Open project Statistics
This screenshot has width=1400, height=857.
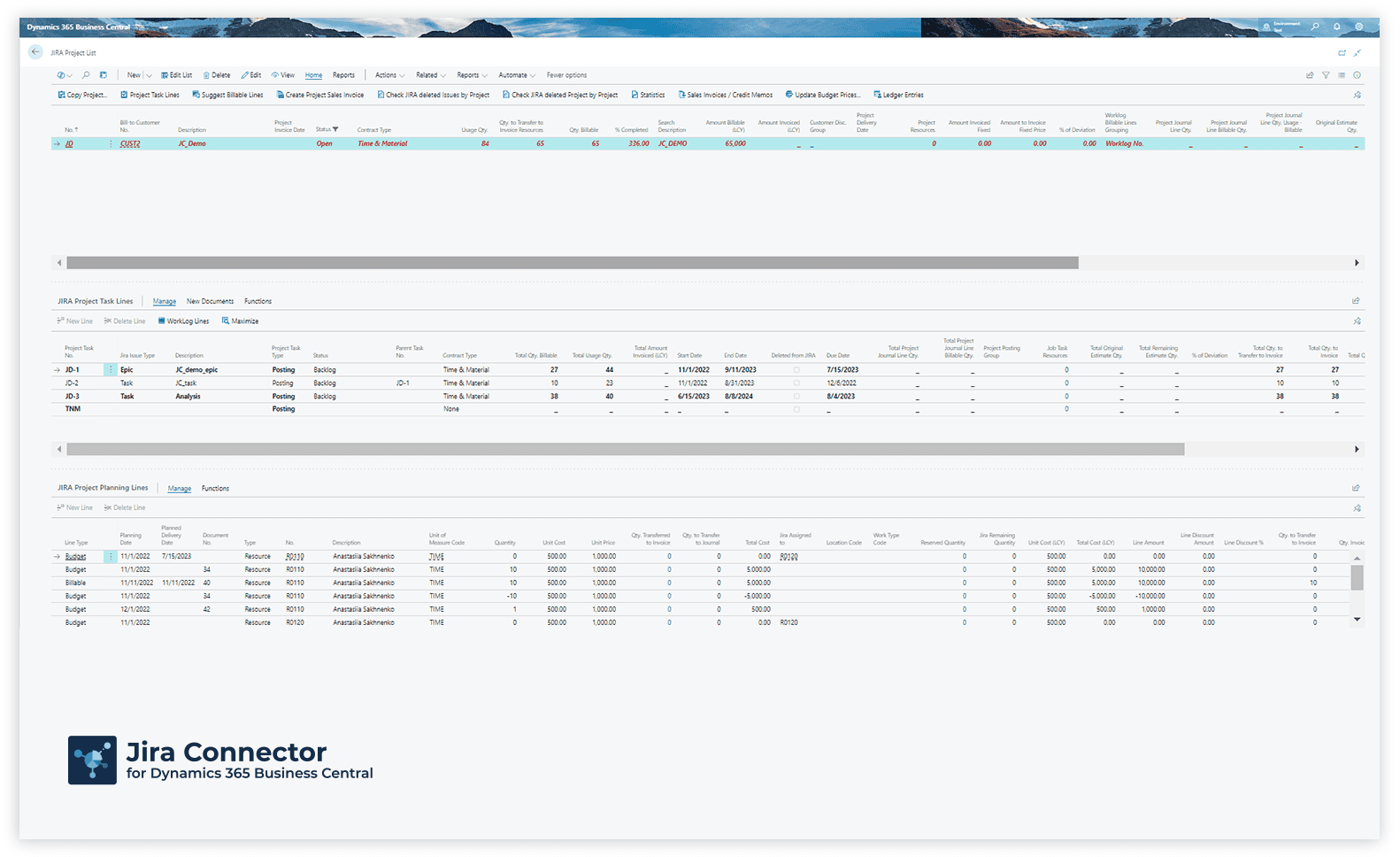tap(648, 95)
